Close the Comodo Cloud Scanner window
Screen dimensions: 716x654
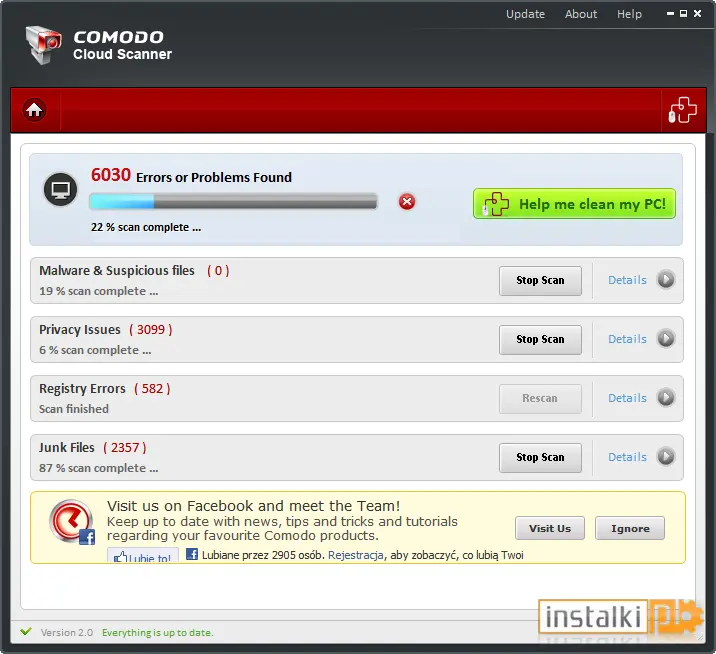(697, 14)
